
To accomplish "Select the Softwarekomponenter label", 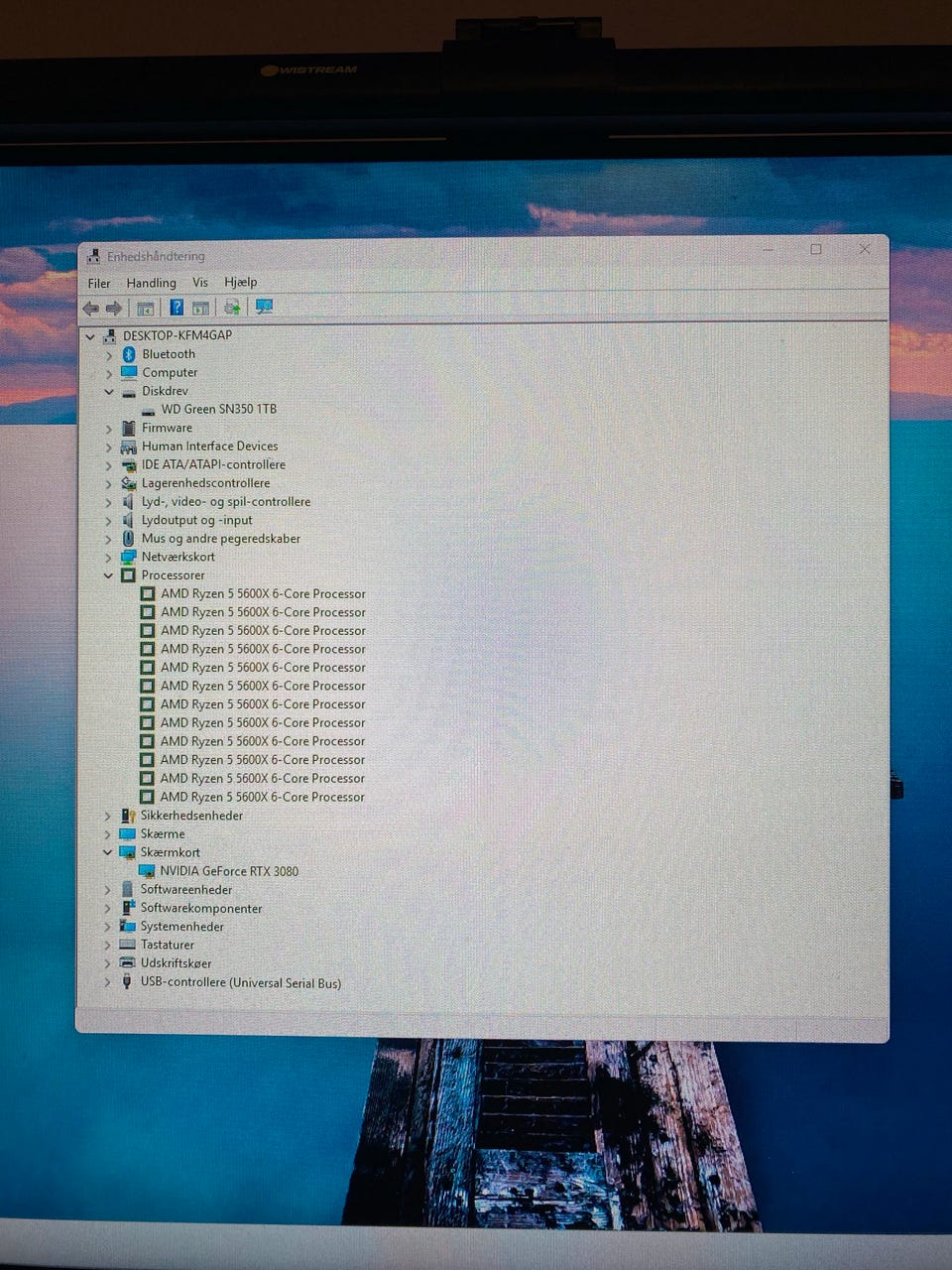I will coord(201,908).
